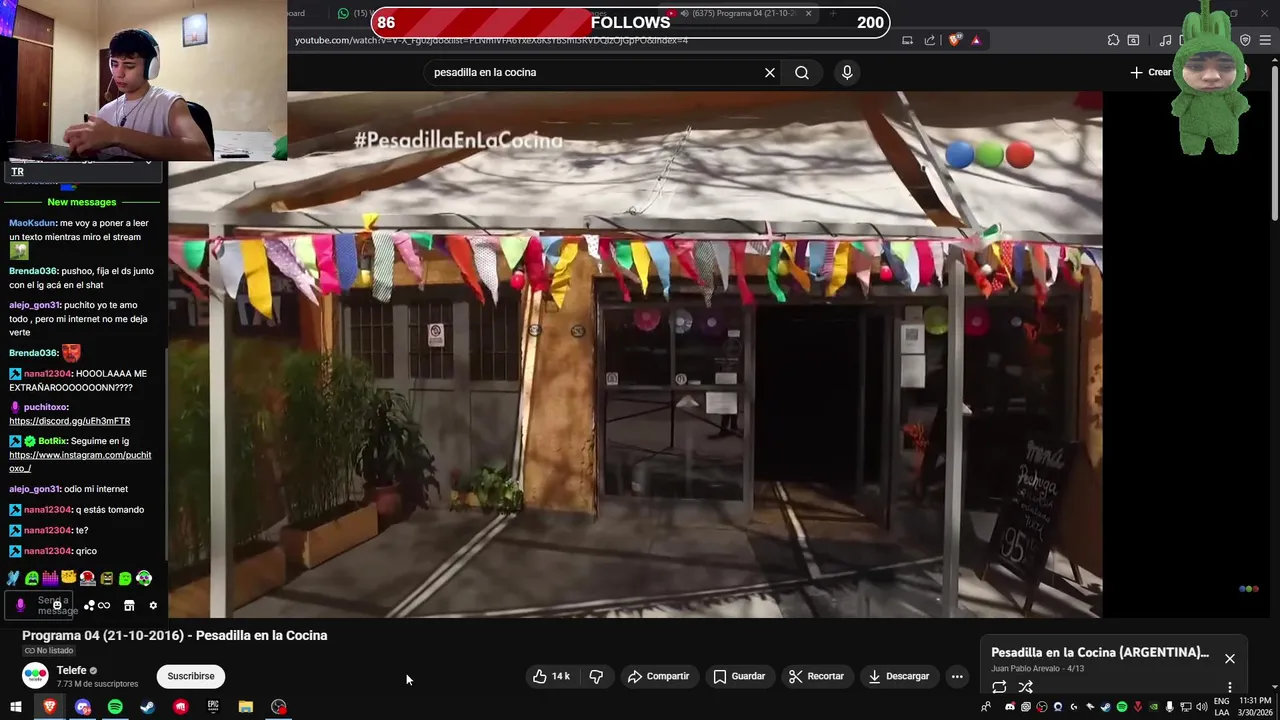
Task: Open chat settings gear icon
Action: (153, 605)
